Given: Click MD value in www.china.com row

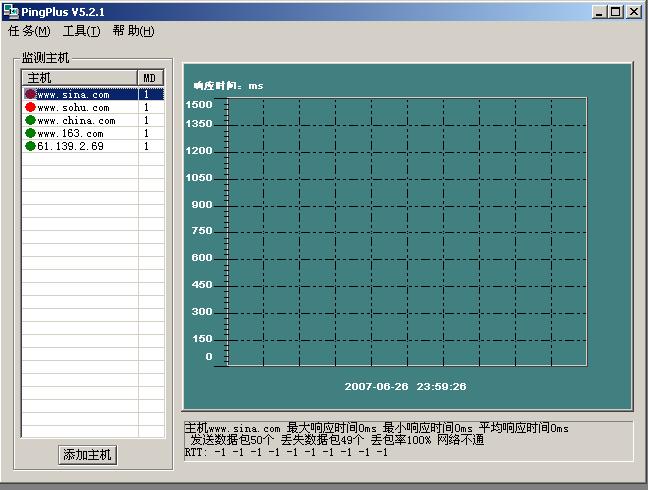Looking at the screenshot, I should [146, 120].
